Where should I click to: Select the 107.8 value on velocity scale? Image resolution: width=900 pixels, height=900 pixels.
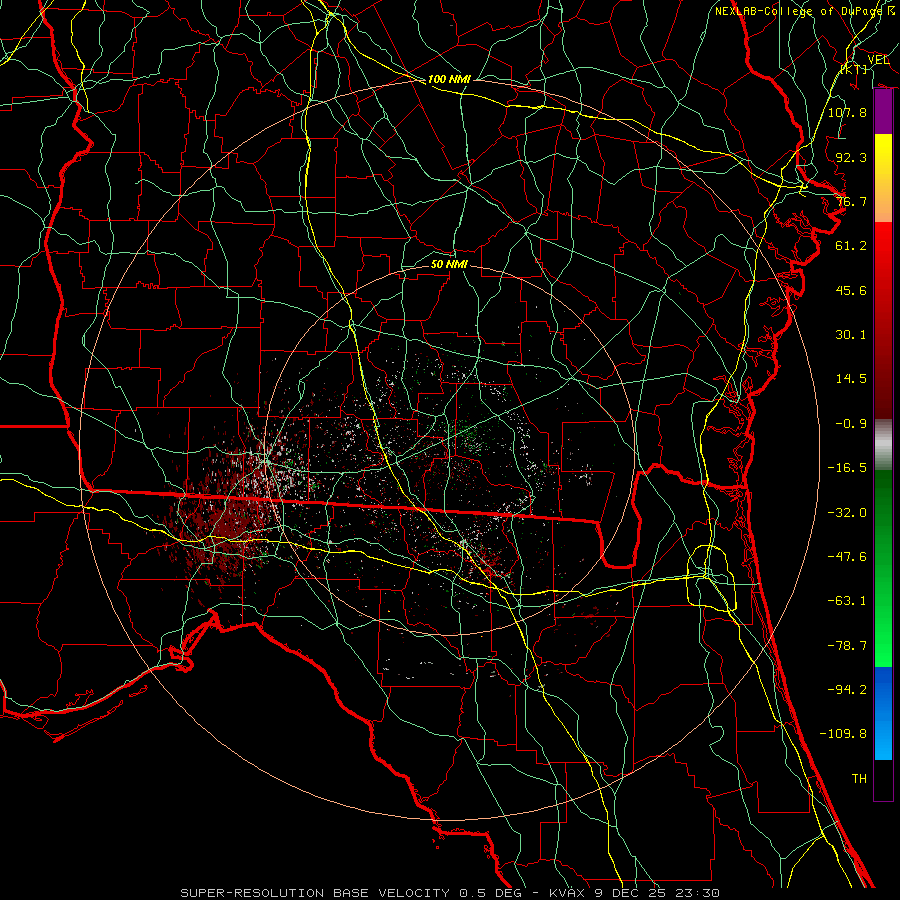point(847,112)
